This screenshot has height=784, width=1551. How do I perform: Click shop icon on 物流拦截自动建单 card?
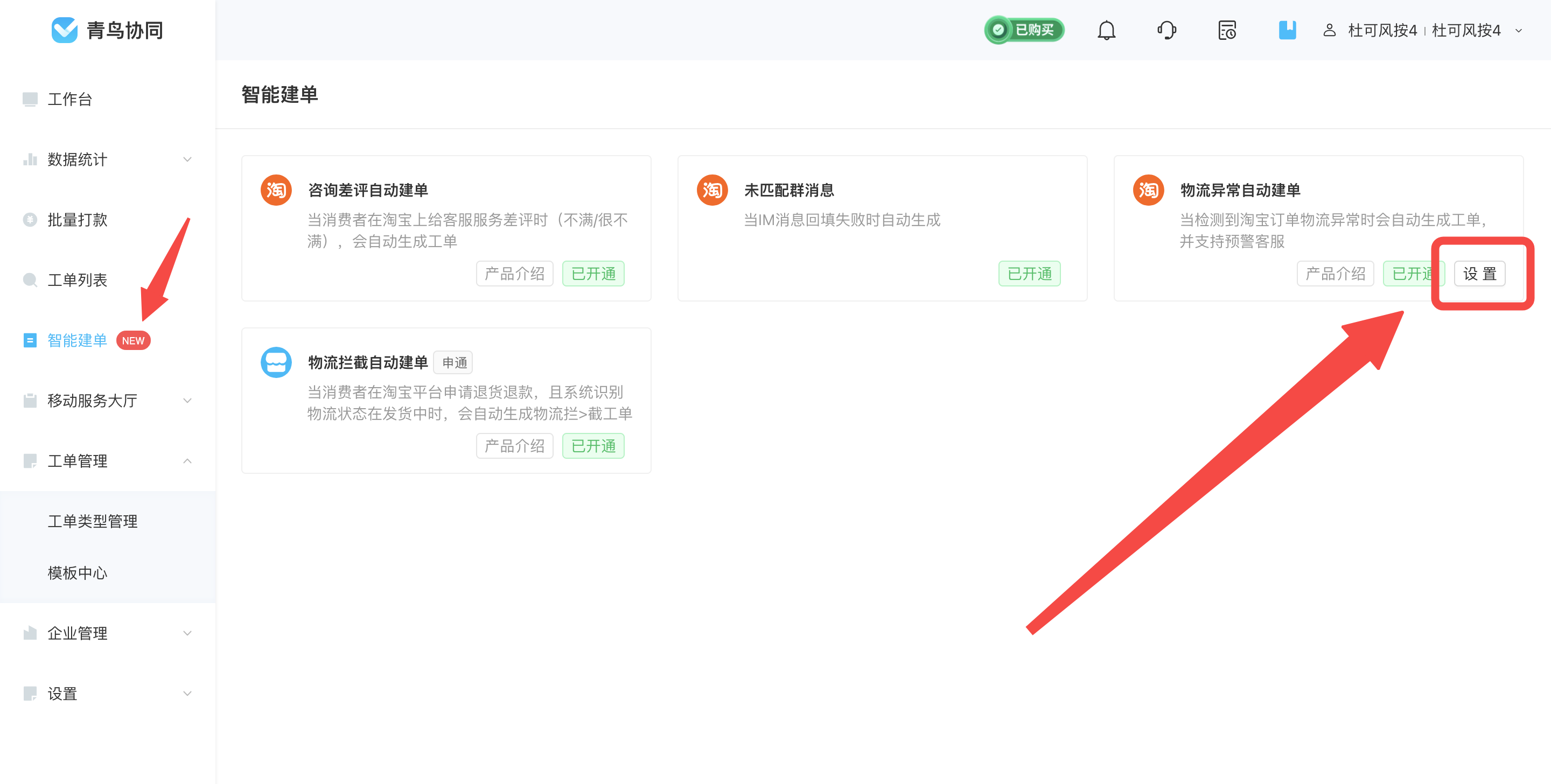pyautogui.click(x=276, y=362)
